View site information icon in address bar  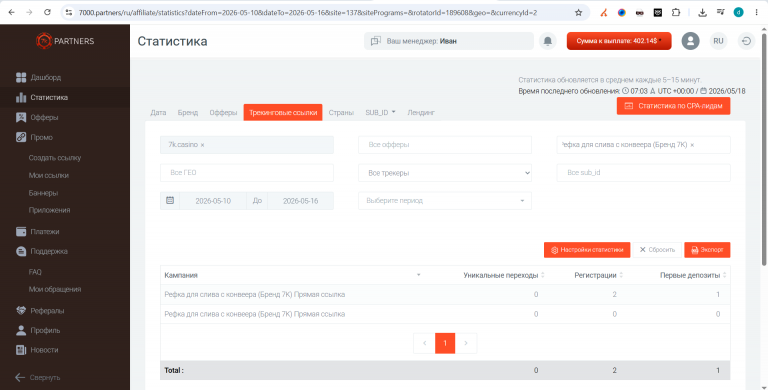click(69, 13)
